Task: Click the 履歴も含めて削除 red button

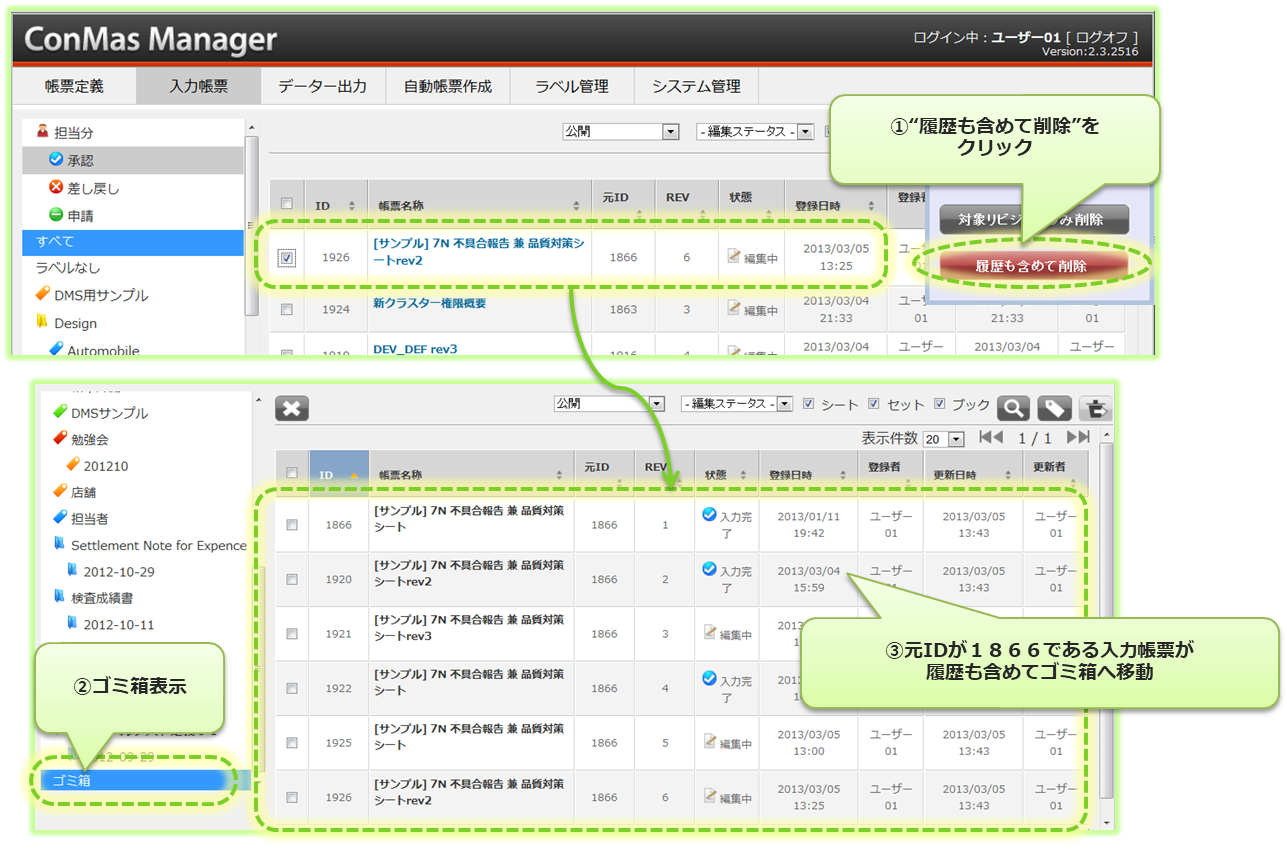Action: (x=1033, y=266)
